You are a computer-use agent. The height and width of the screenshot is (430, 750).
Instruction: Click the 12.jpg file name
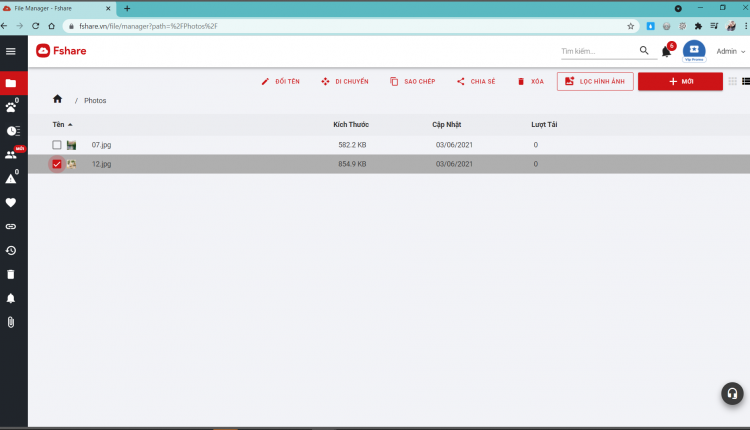coord(101,164)
